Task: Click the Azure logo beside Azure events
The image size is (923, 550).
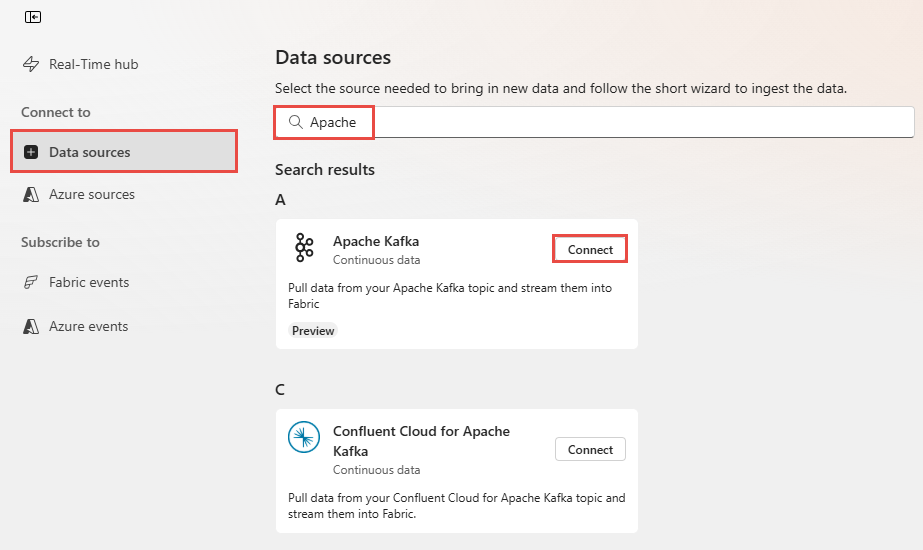Action: (31, 326)
